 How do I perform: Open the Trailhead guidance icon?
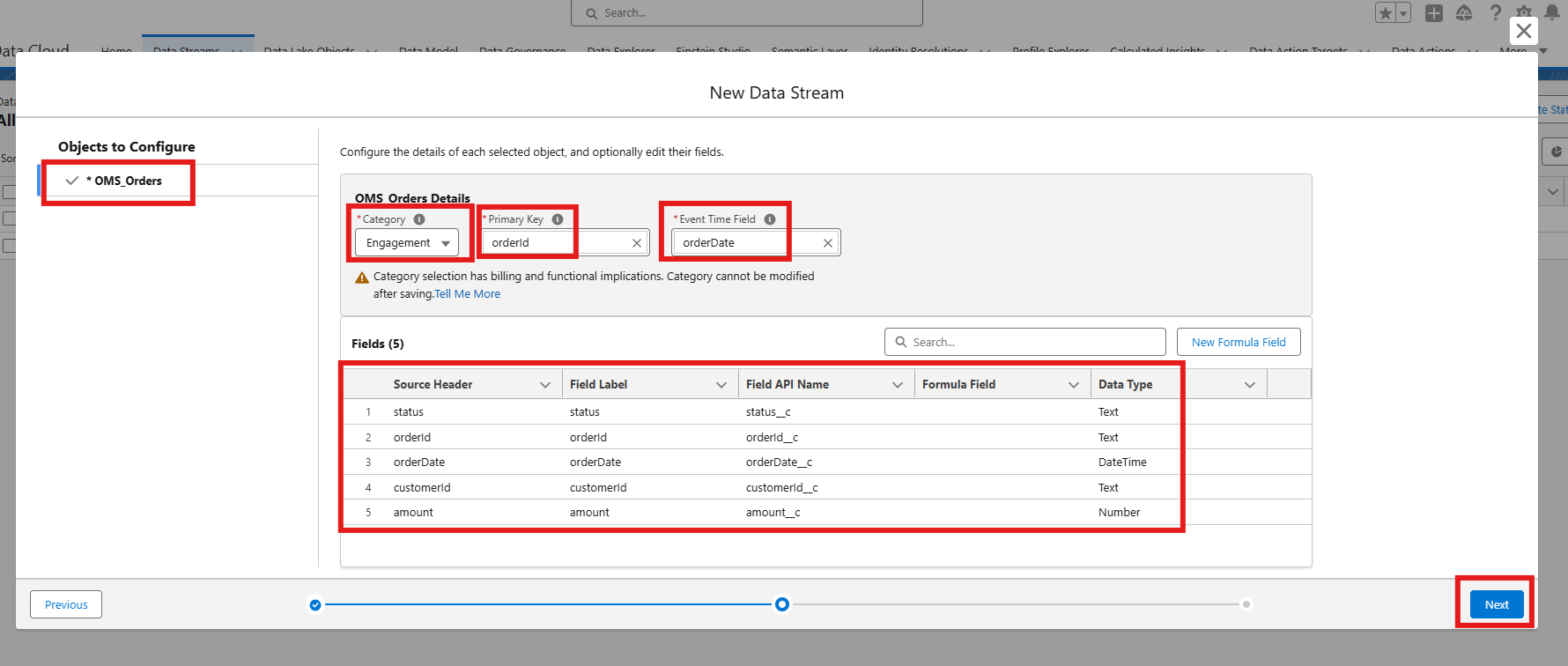point(1464,13)
